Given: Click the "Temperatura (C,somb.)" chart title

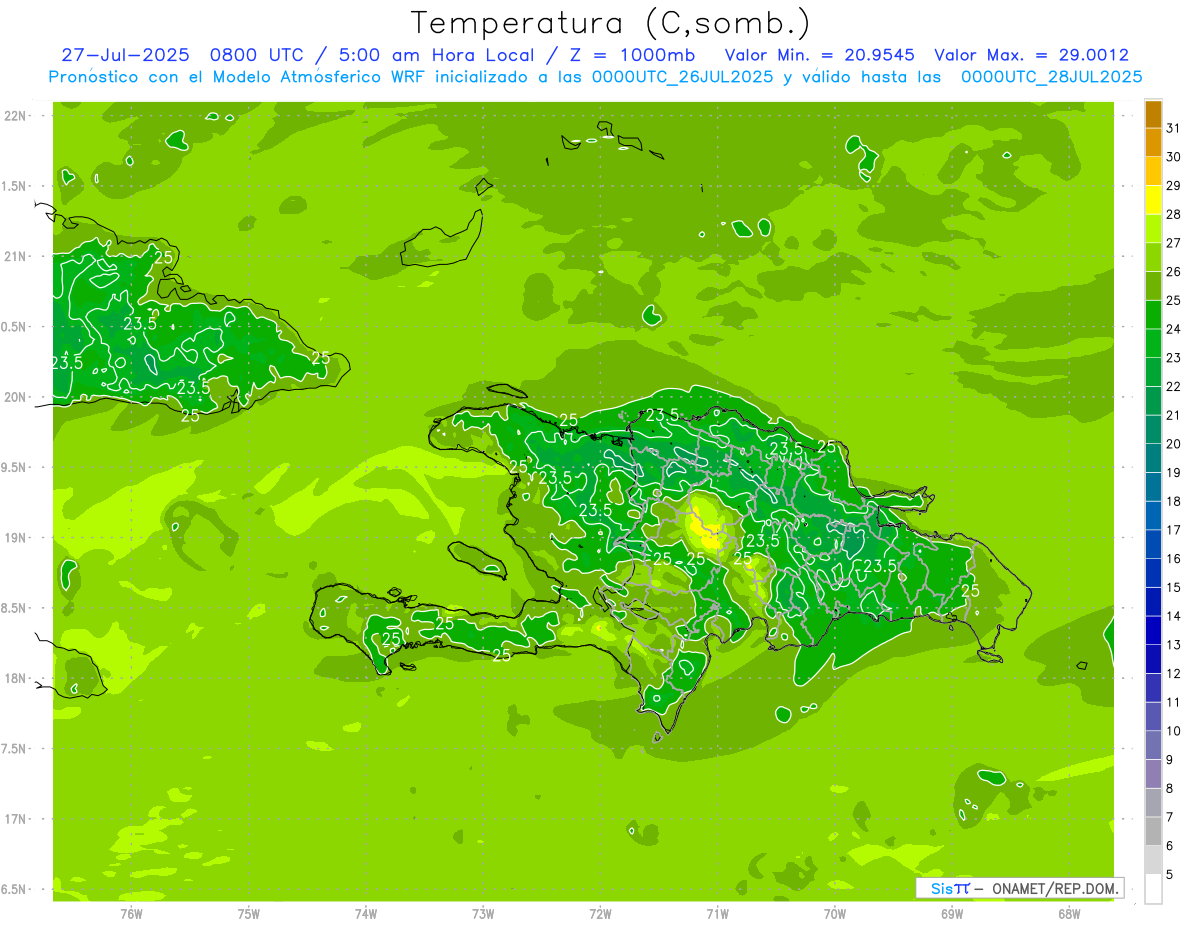Looking at the screenshot, I should 611,23.
